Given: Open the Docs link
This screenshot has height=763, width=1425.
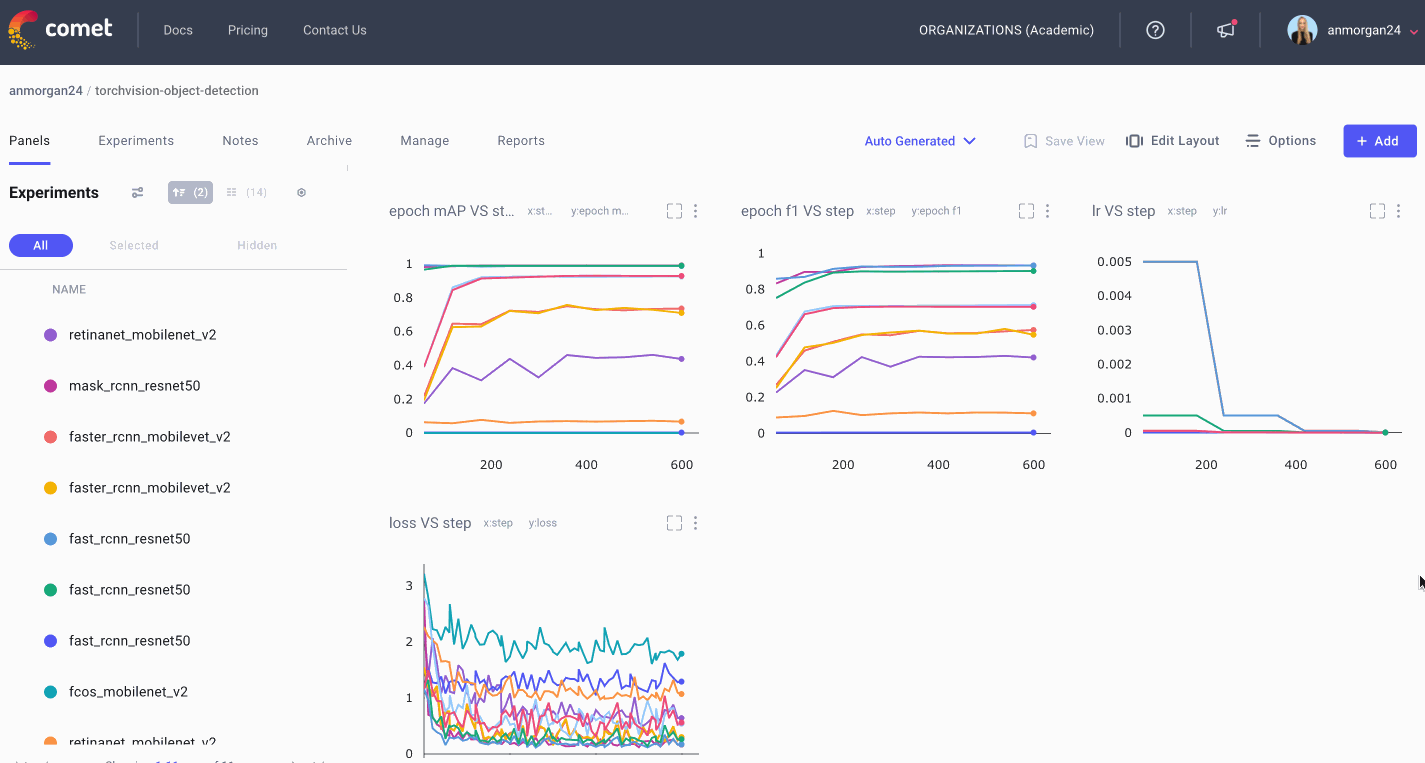Looking at the screenshot, I should [178, 30].
